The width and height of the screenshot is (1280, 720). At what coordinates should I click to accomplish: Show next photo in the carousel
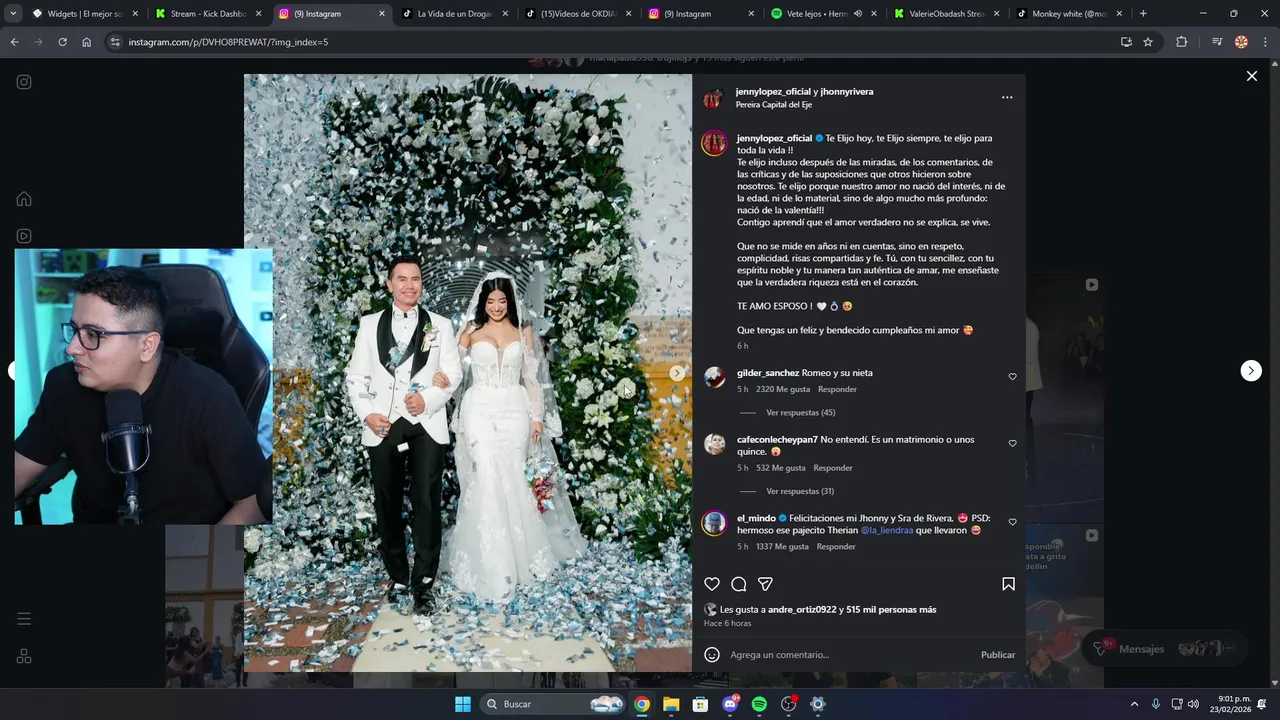coord(677,373)
